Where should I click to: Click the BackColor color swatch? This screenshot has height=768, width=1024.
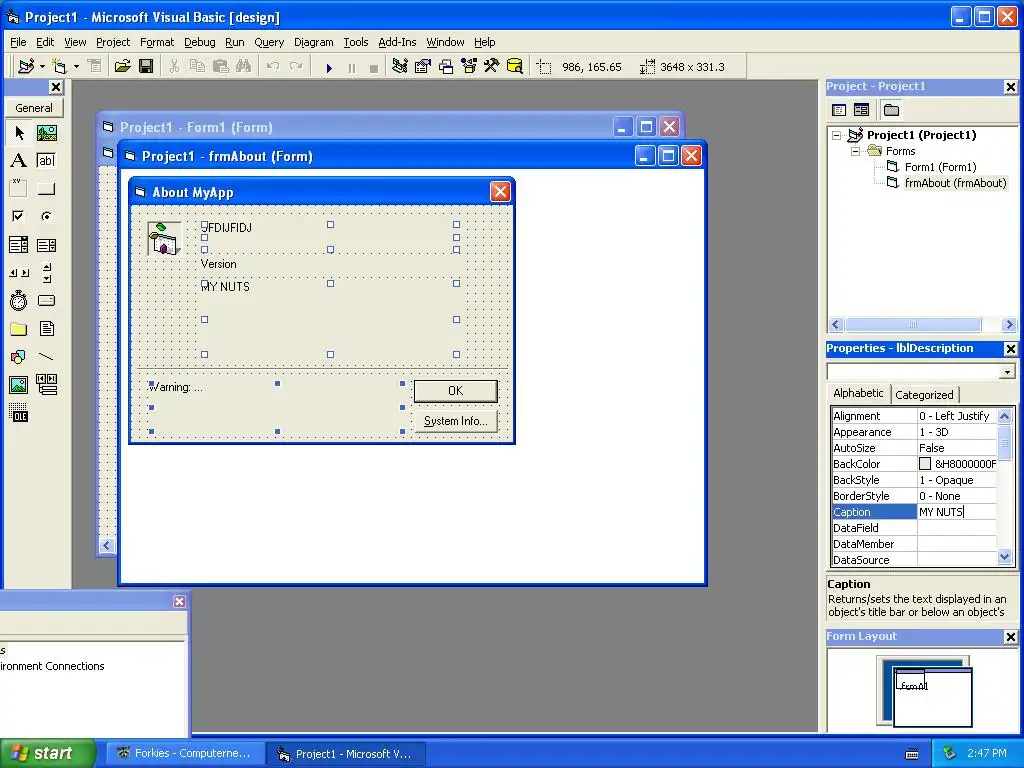point(925,464)
